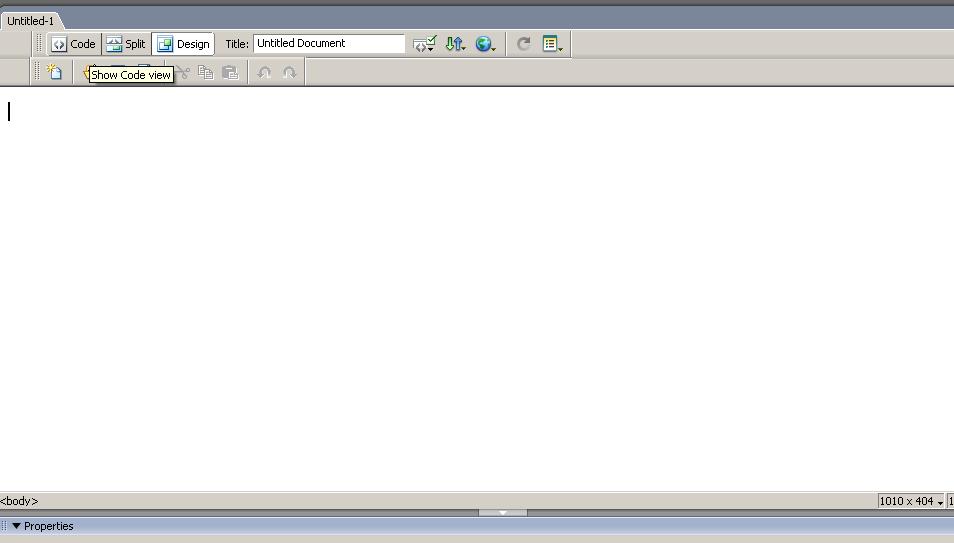Click Preview in browser globe icon
Screen dimensions: 954x543
coord(485,44)
